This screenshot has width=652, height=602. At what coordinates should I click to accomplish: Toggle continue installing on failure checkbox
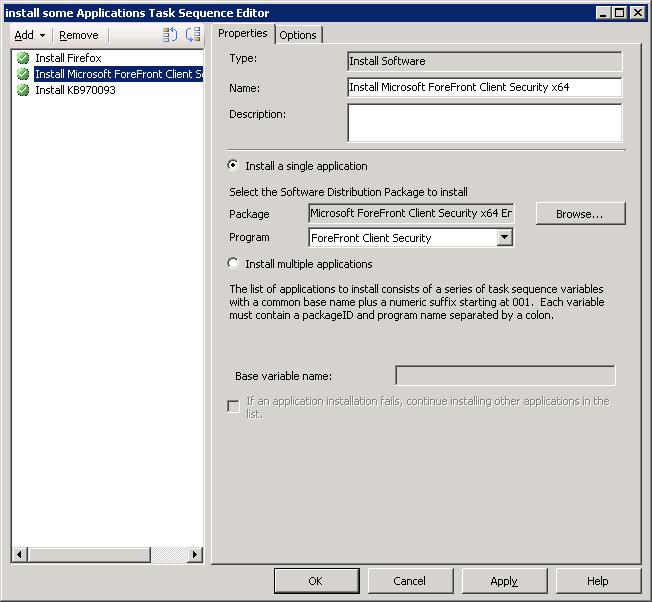[234, 406]
